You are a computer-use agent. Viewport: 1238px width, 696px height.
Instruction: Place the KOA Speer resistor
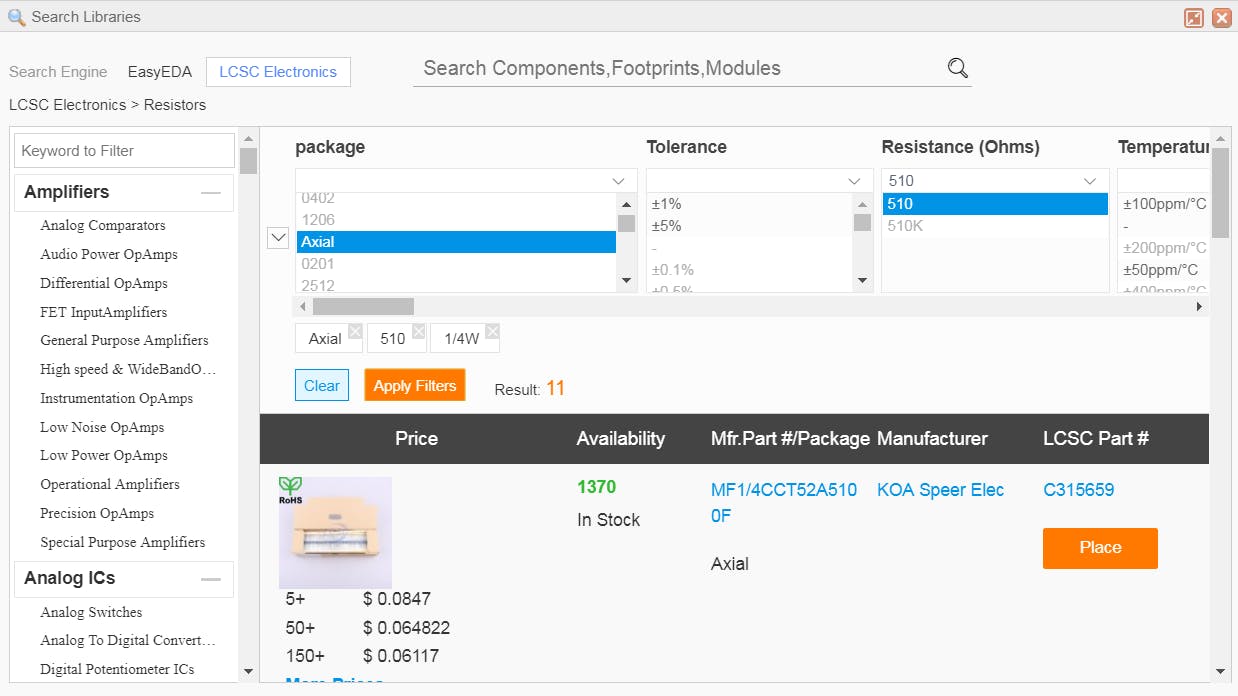pos(1100,548)
